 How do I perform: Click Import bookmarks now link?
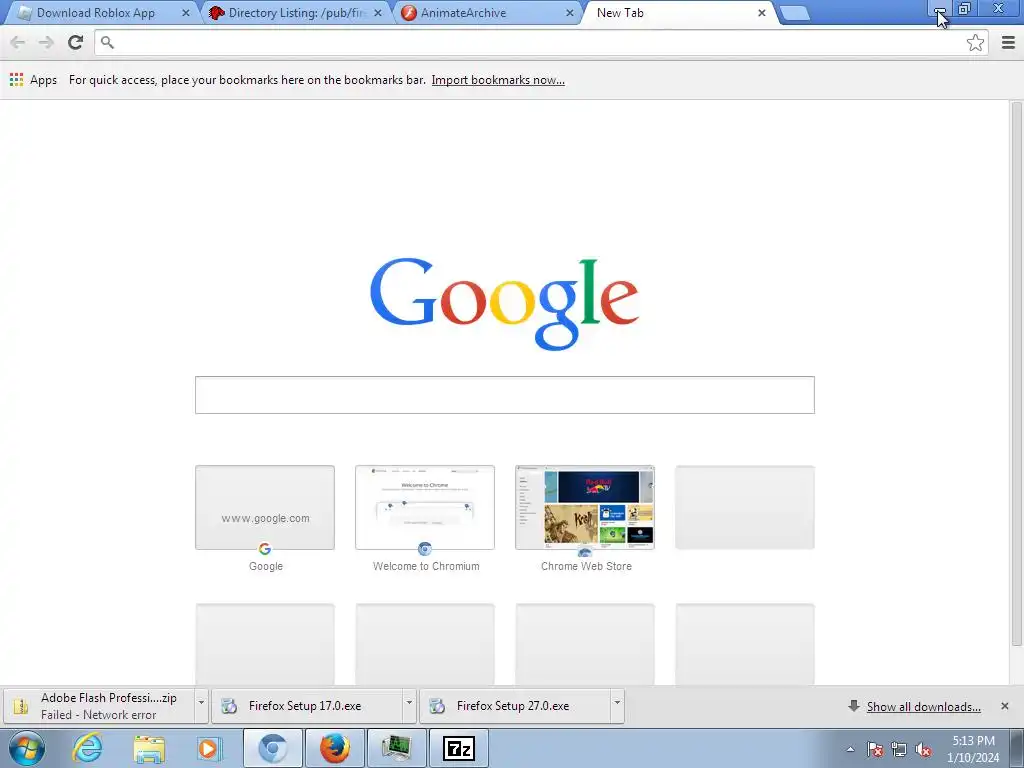(498, 80)
